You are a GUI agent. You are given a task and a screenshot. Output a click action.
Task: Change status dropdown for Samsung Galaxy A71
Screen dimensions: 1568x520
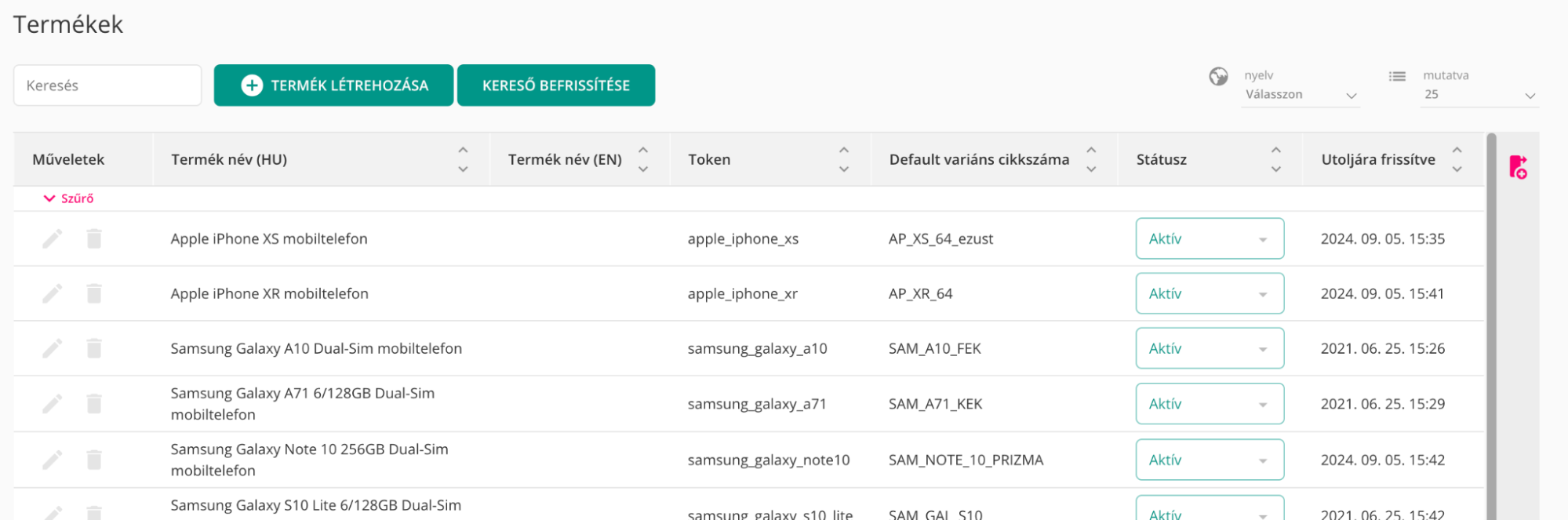pos(1209,404)
